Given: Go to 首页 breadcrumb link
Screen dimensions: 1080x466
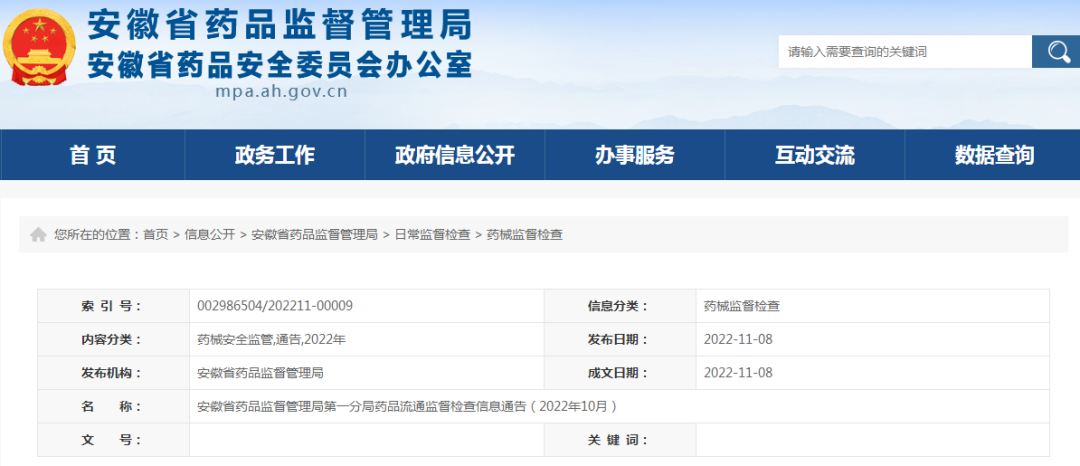Looking at the screenshot, I should click(156, 235).
